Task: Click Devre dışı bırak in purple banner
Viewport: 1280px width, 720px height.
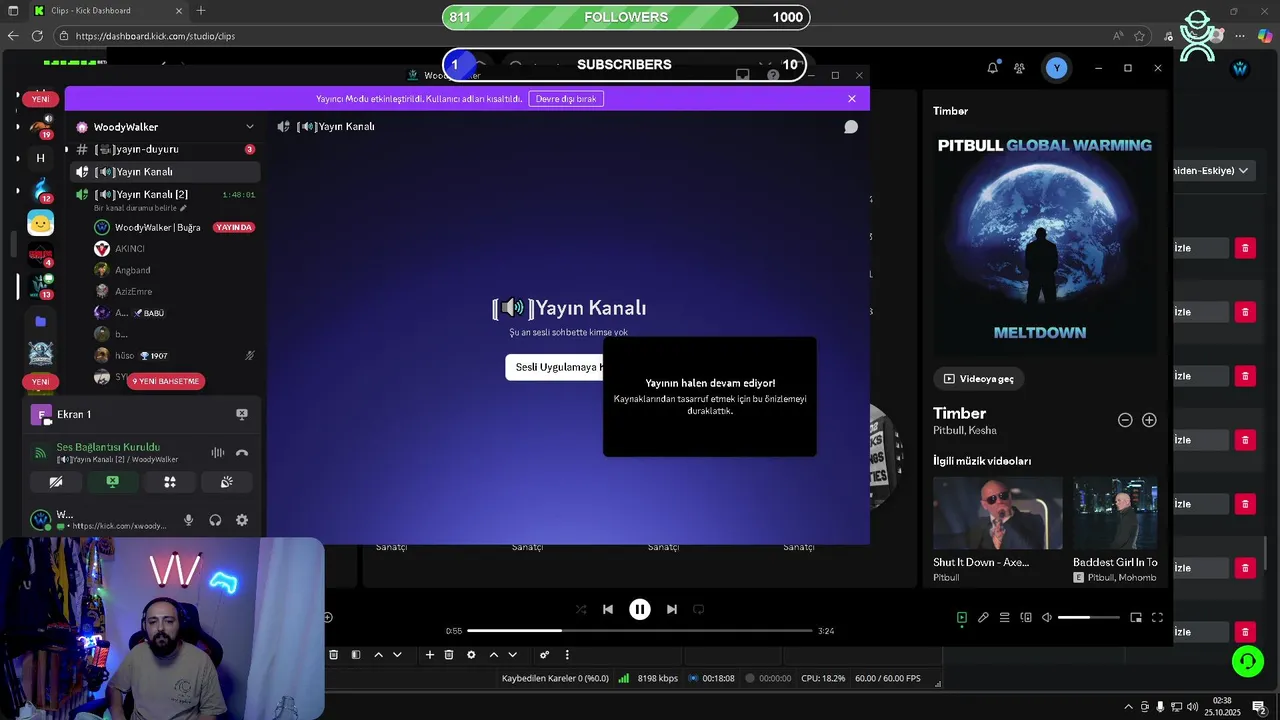Action: [566, 99]
